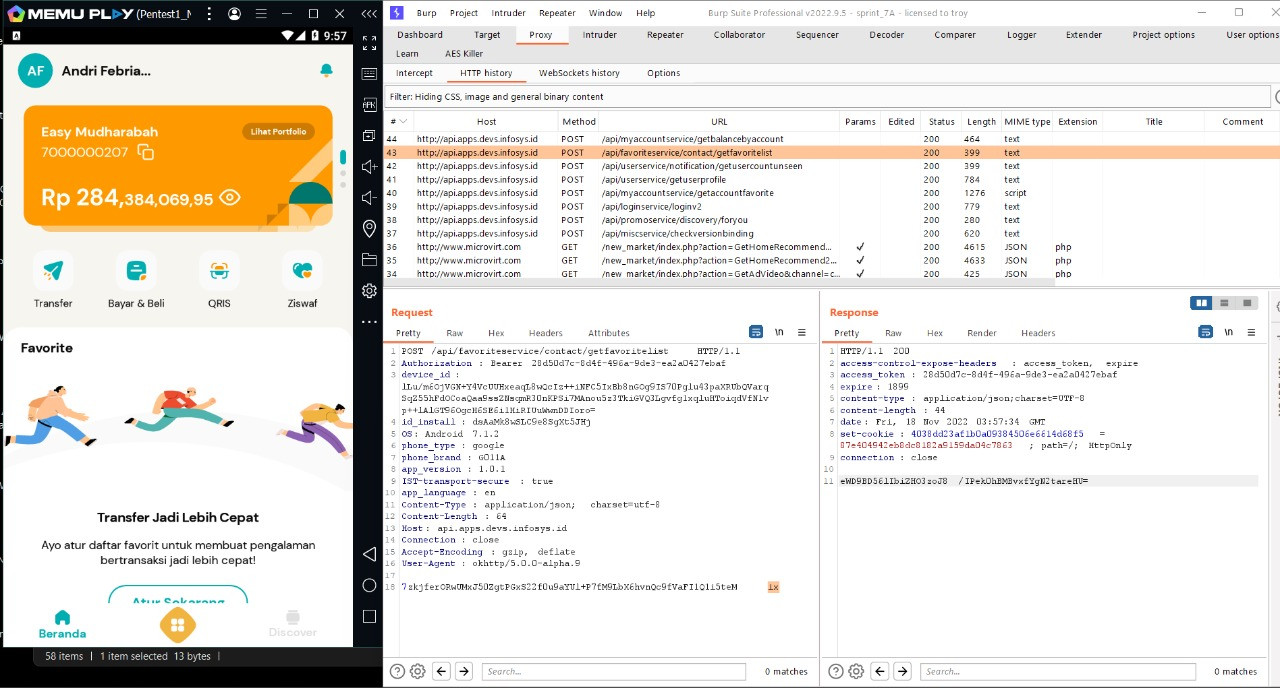Image resolution: width=1280 pixels, height=688 pixels.
Task: Select side-by-side layout view
Action: click(1201, 303)
